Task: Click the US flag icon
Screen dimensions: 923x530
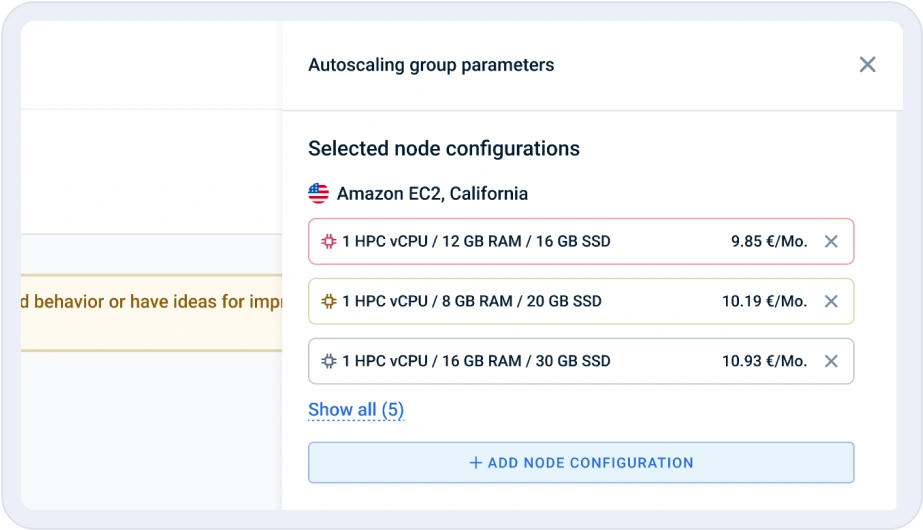Action: point(318,193)
